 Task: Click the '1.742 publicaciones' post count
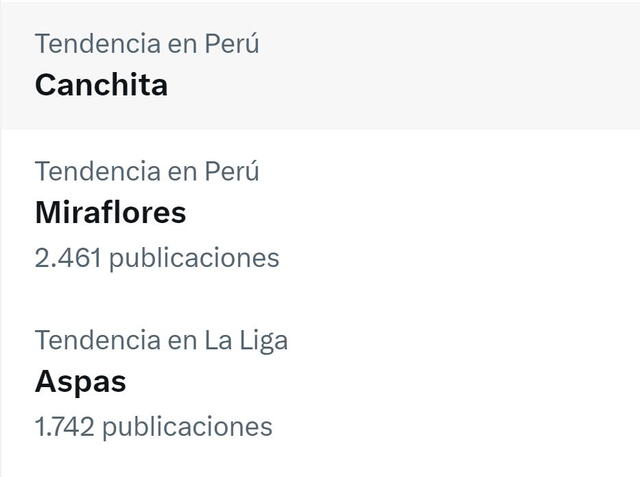pos(153,427)
